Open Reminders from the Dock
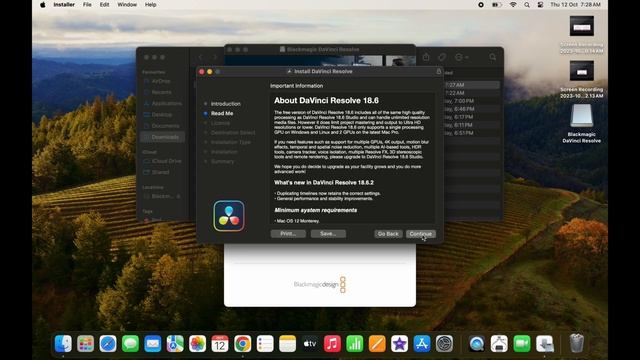The image size is (640, 360). click(265, 344)
